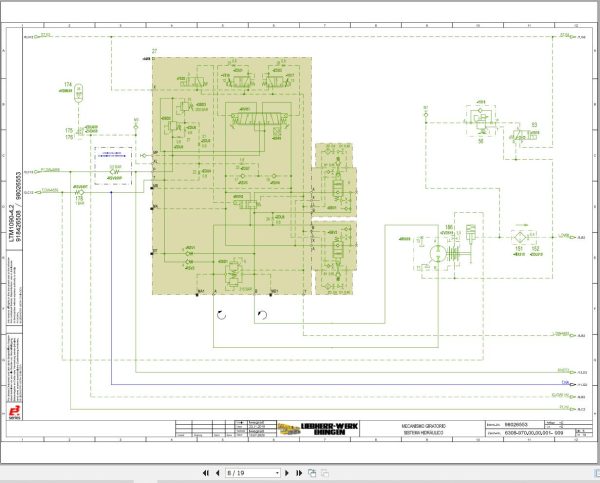Advance to the next page

click(x=287, y=473)
